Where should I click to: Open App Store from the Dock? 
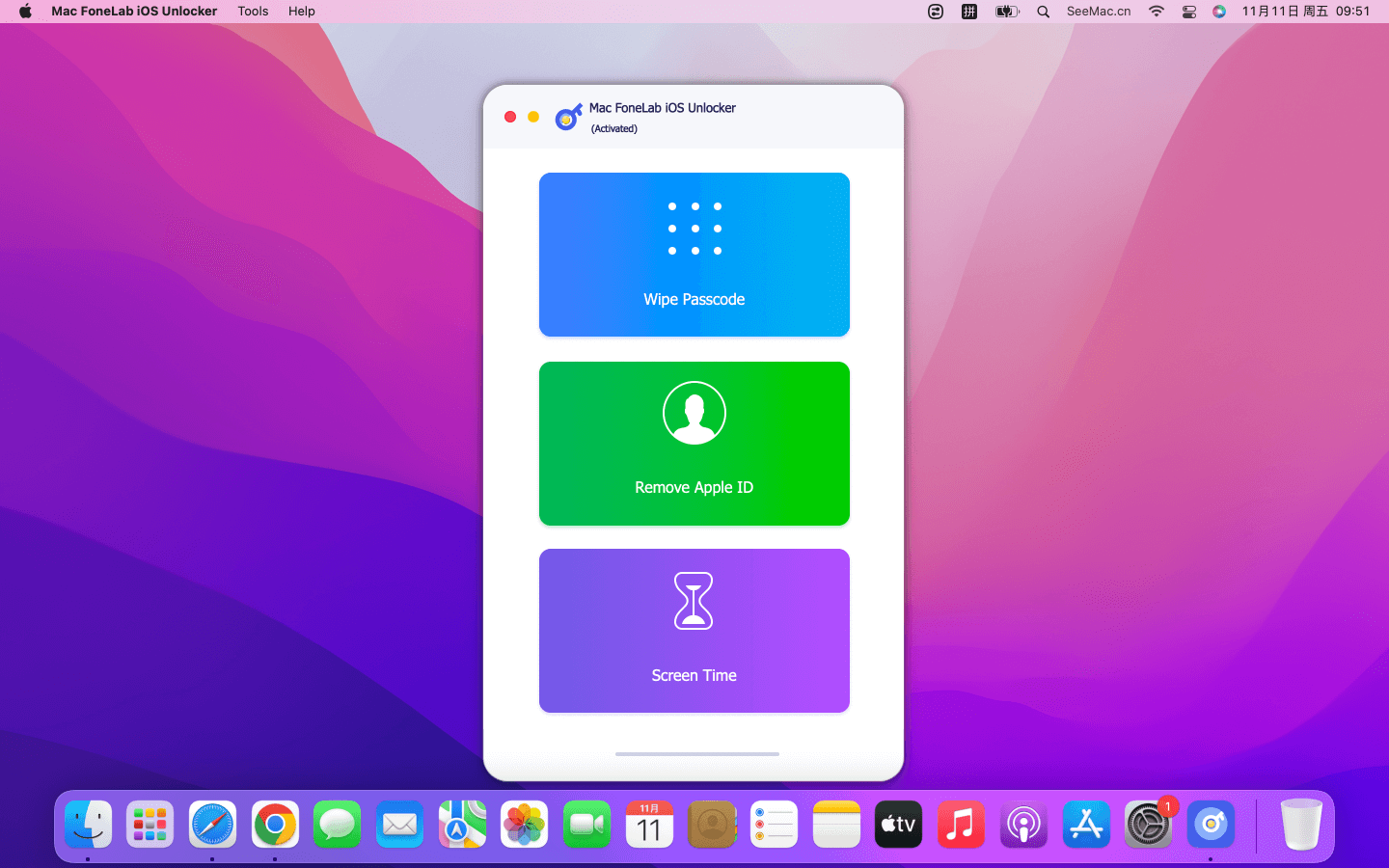1086,825
